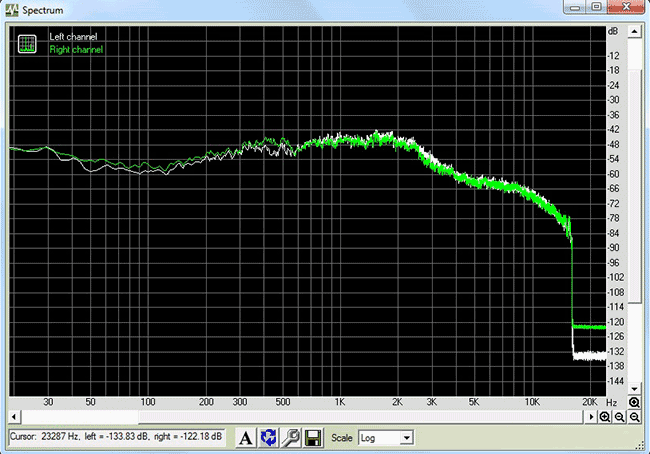
Task: Click the Left channel legend label
Action: coord(73,37)
